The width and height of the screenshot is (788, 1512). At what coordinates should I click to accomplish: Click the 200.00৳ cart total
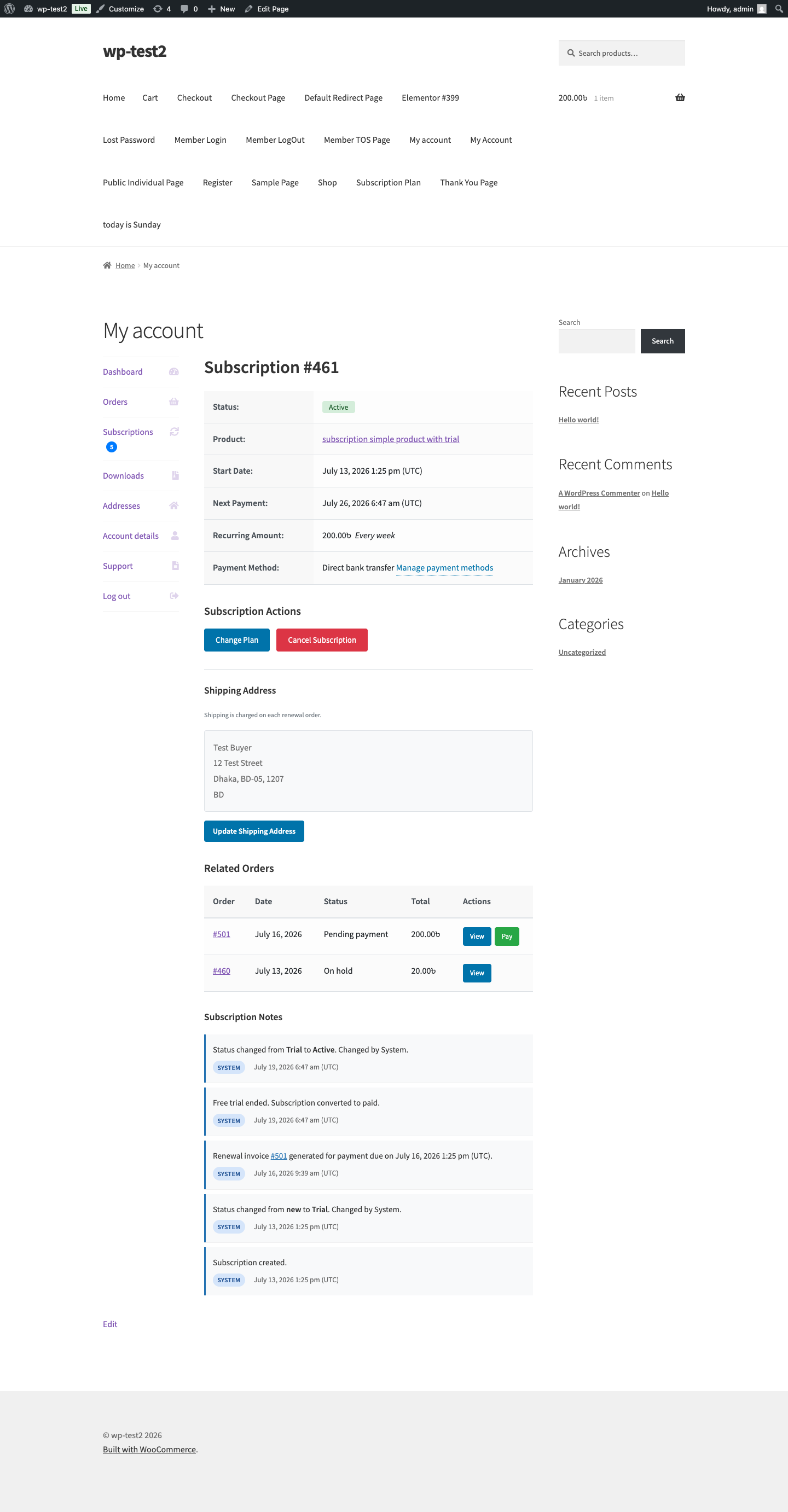coord(572,97)
